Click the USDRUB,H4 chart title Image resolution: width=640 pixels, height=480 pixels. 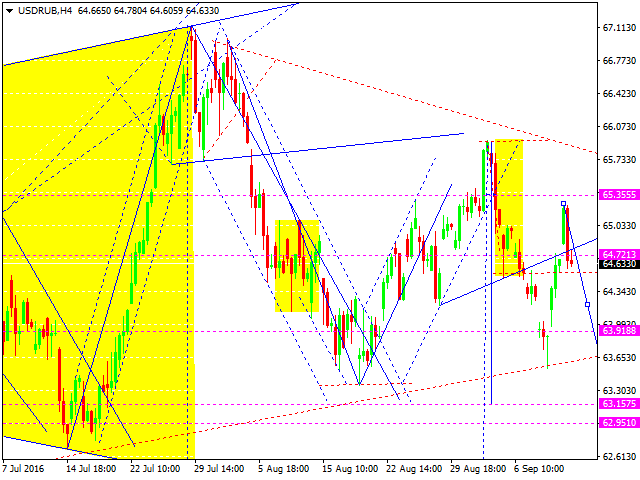[45, 11]
